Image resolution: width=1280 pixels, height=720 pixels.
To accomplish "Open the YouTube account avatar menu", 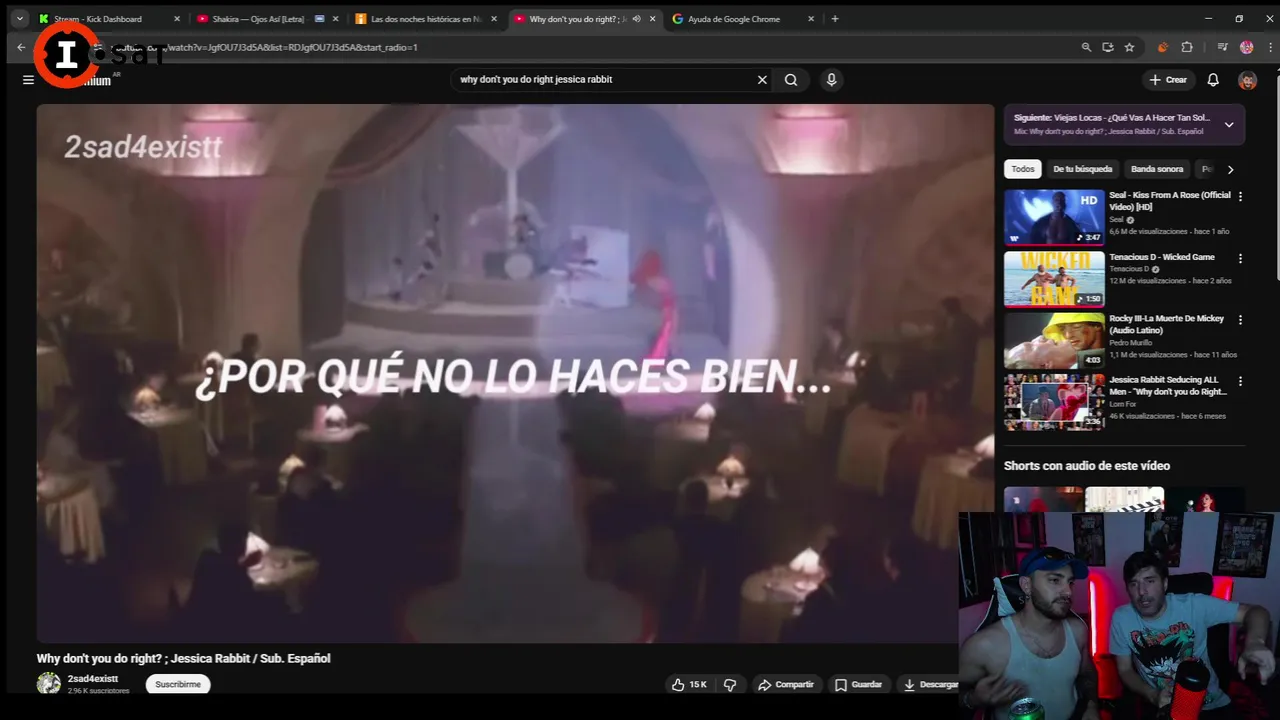I will pyautogui.click(x=1247, y=80).
